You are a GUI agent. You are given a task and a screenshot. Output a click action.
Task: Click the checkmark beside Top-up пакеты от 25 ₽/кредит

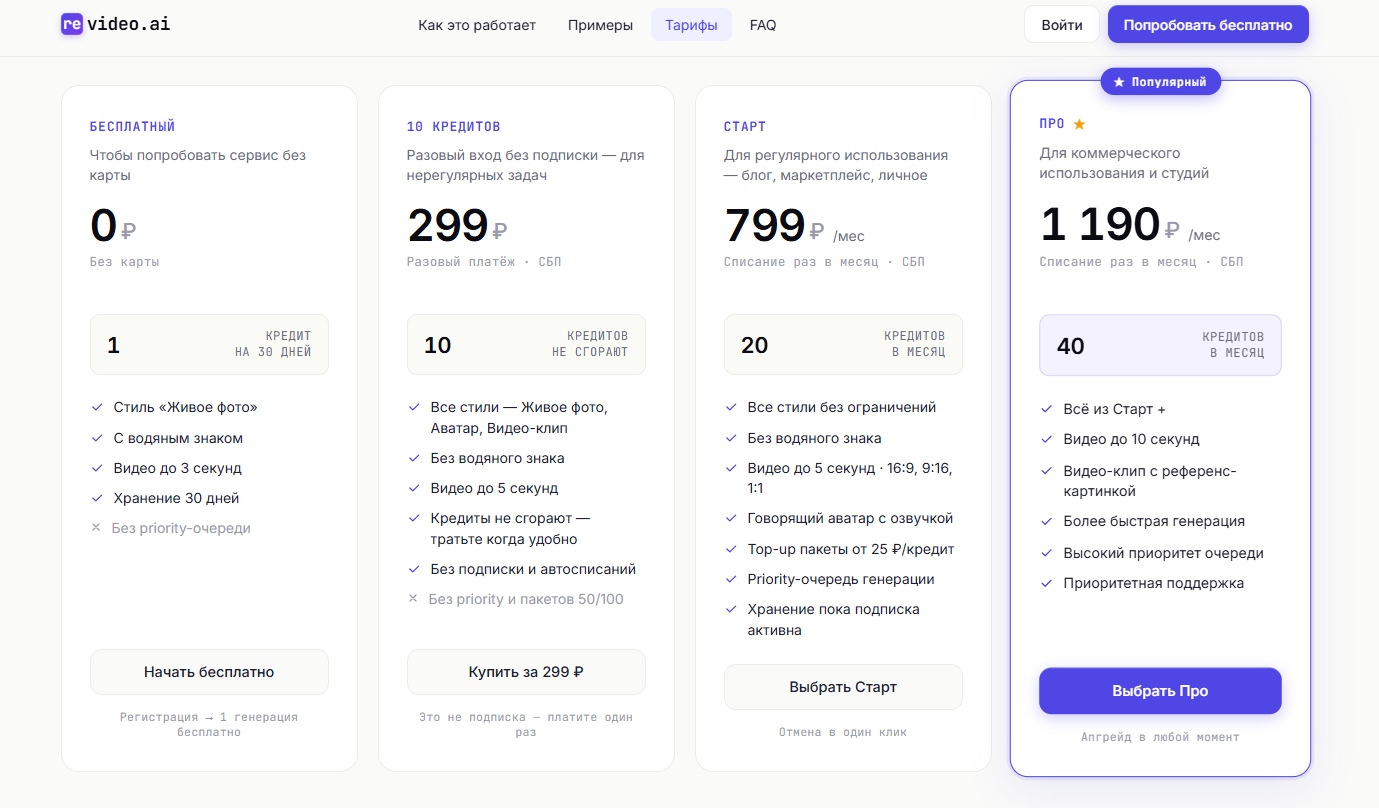pyautogui.click(x=731, y=549)
